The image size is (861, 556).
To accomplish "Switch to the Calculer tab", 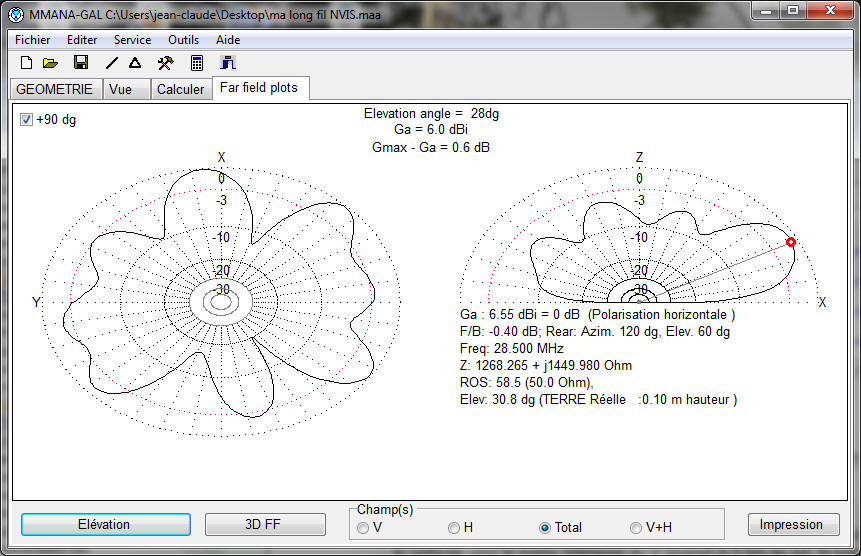I will [x=181, y=89].
